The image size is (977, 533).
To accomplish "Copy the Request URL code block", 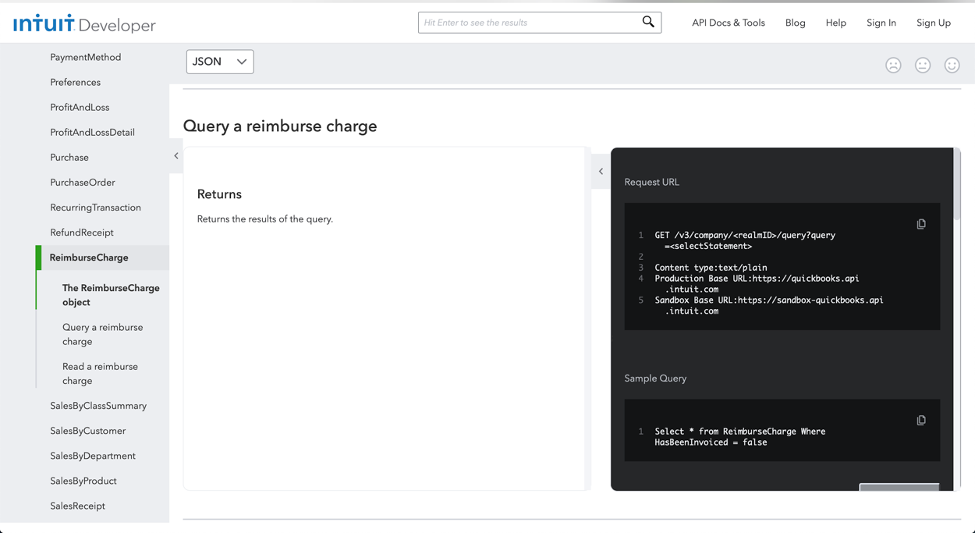I will pyautogui.click(x=921, y=224).
